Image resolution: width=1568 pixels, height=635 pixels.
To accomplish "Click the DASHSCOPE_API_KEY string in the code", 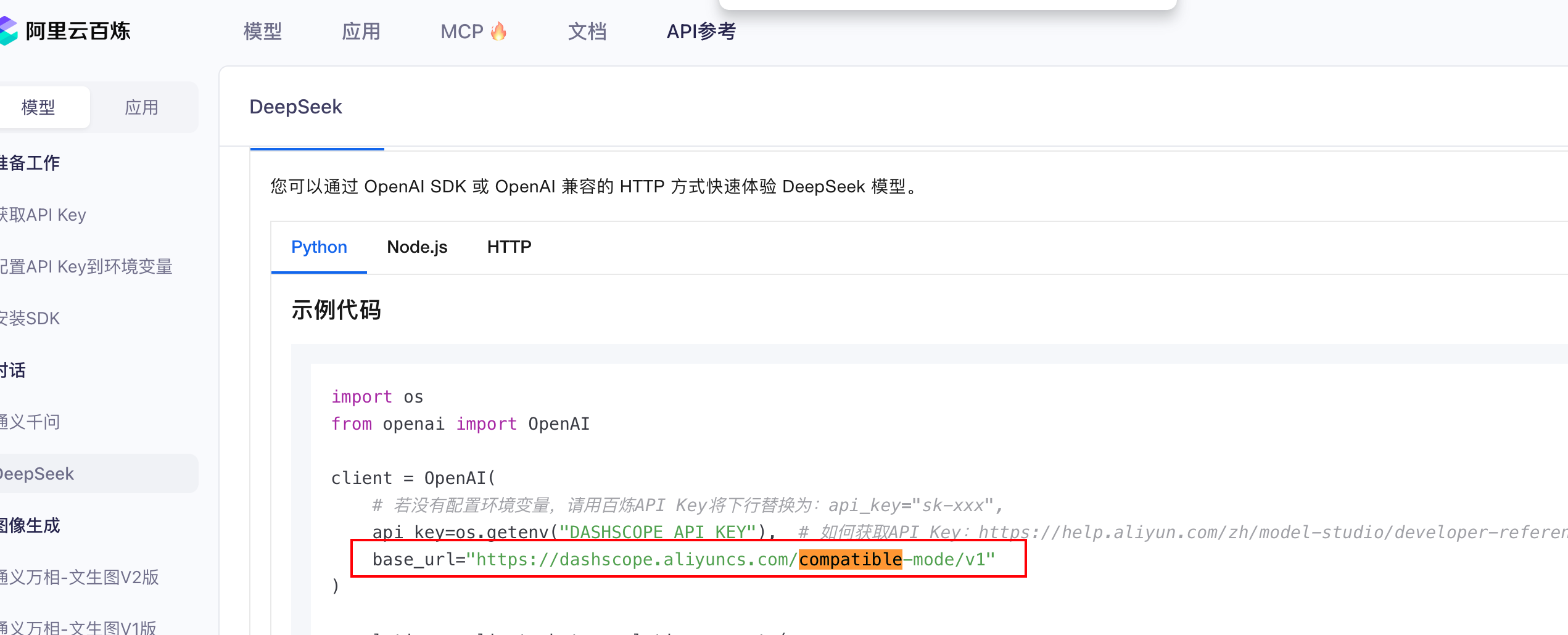I will pos(658,532).
